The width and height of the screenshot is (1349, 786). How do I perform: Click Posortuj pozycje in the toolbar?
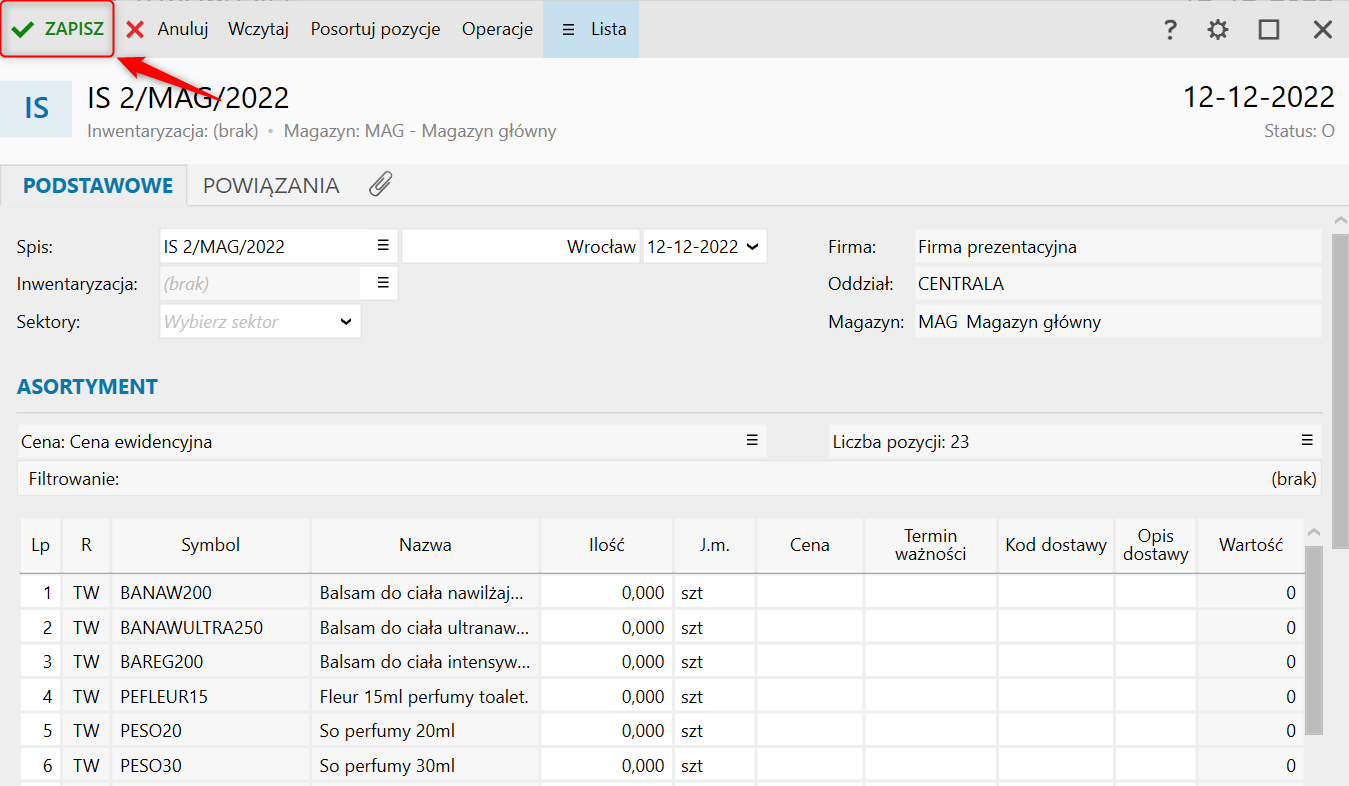[x=375, y=29]
